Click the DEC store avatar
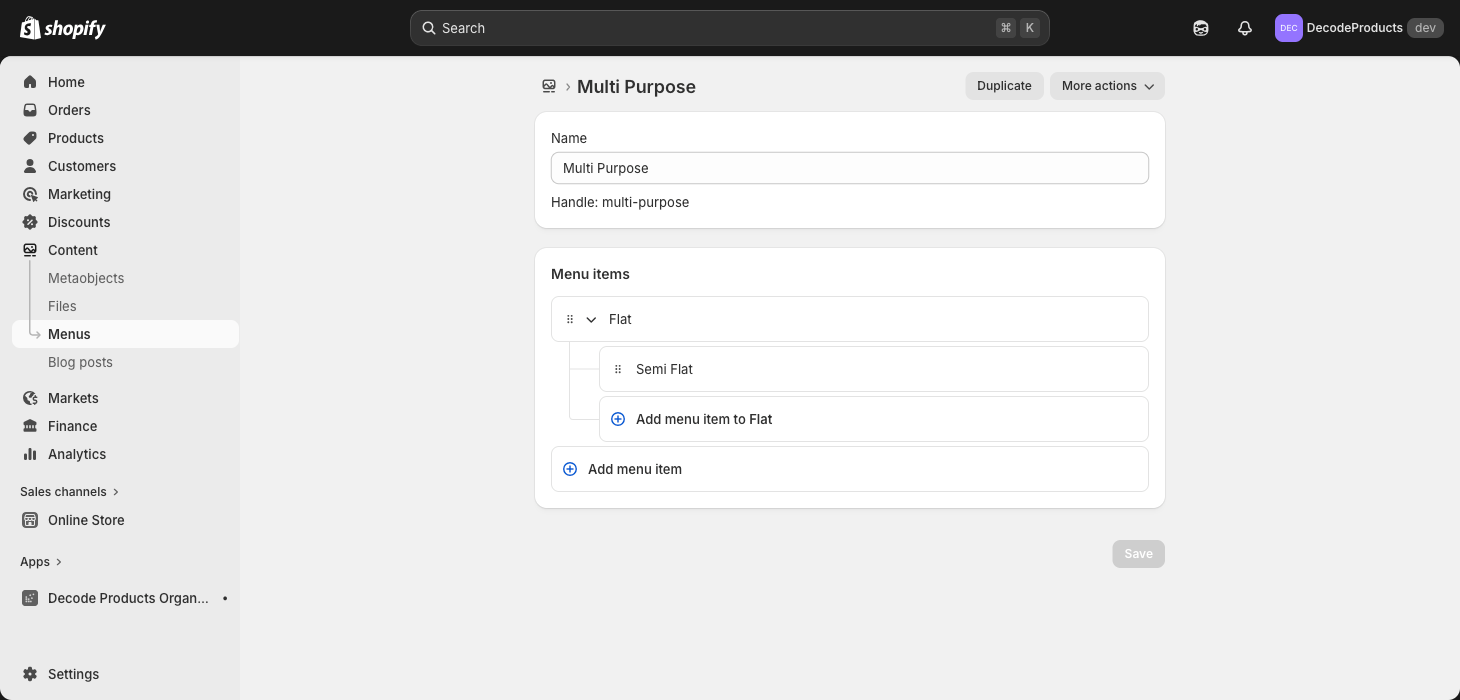Image resolution: width=1460 pixels, height=700 pixels. click(x=1288, y=28)
